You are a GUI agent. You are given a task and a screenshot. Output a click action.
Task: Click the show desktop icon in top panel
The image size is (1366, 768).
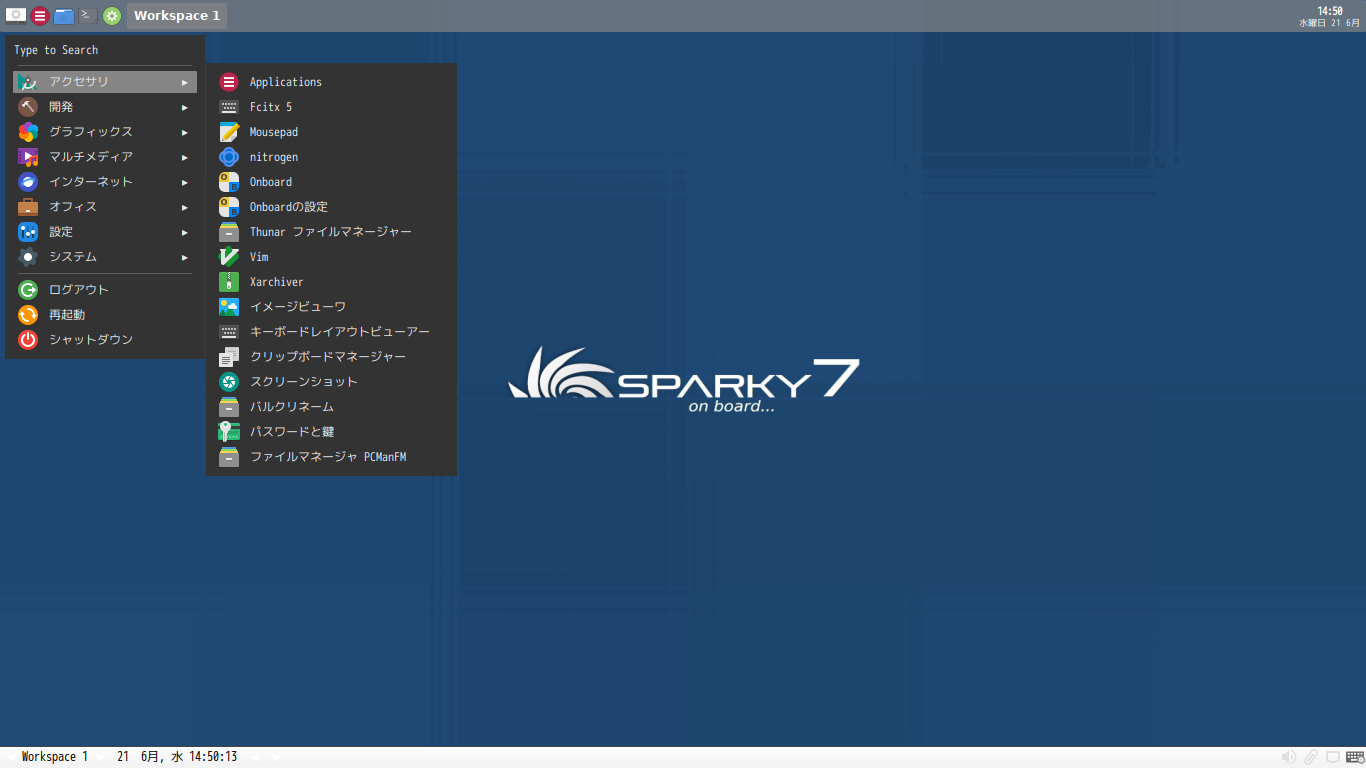pos(15,15)
